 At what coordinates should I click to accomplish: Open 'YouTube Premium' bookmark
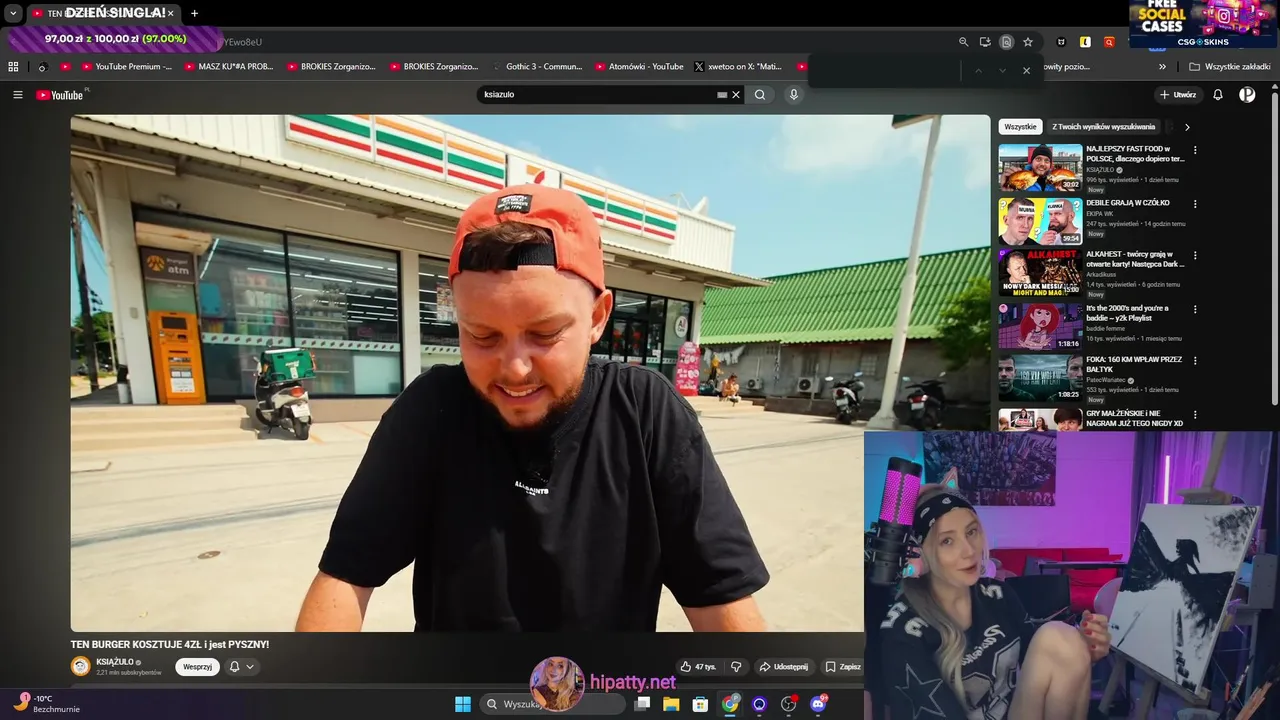(126, 67)
